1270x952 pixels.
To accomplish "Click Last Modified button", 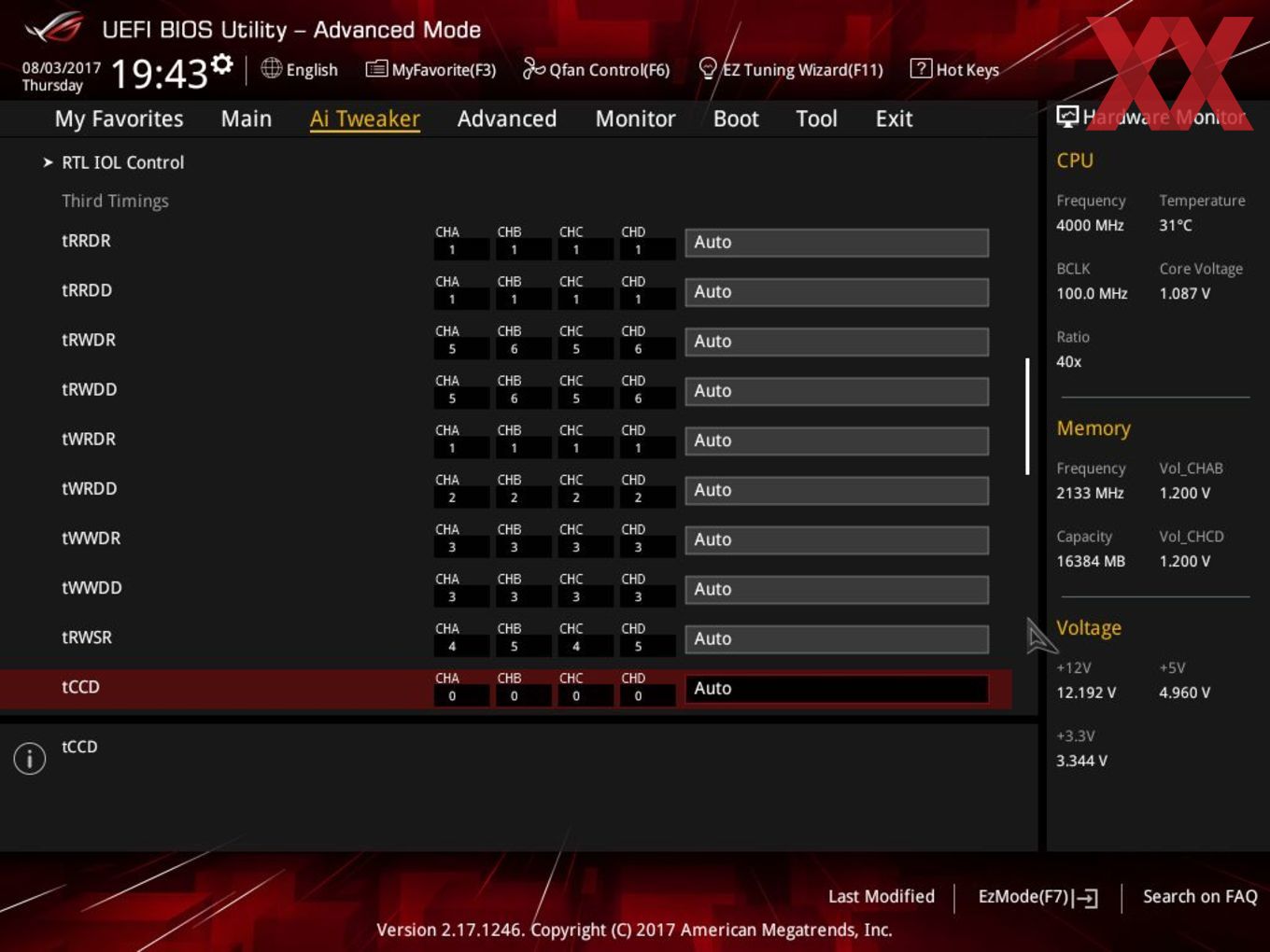I will coord(882,897).
